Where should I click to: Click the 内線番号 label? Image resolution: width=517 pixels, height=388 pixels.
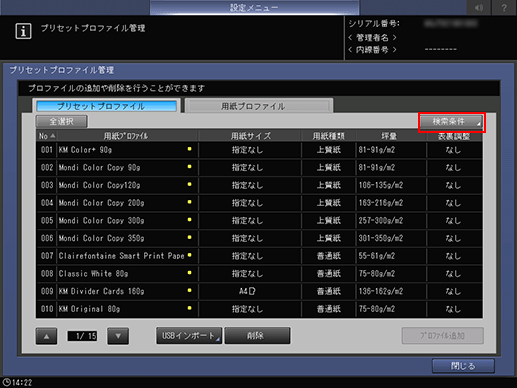click(372, 50)
